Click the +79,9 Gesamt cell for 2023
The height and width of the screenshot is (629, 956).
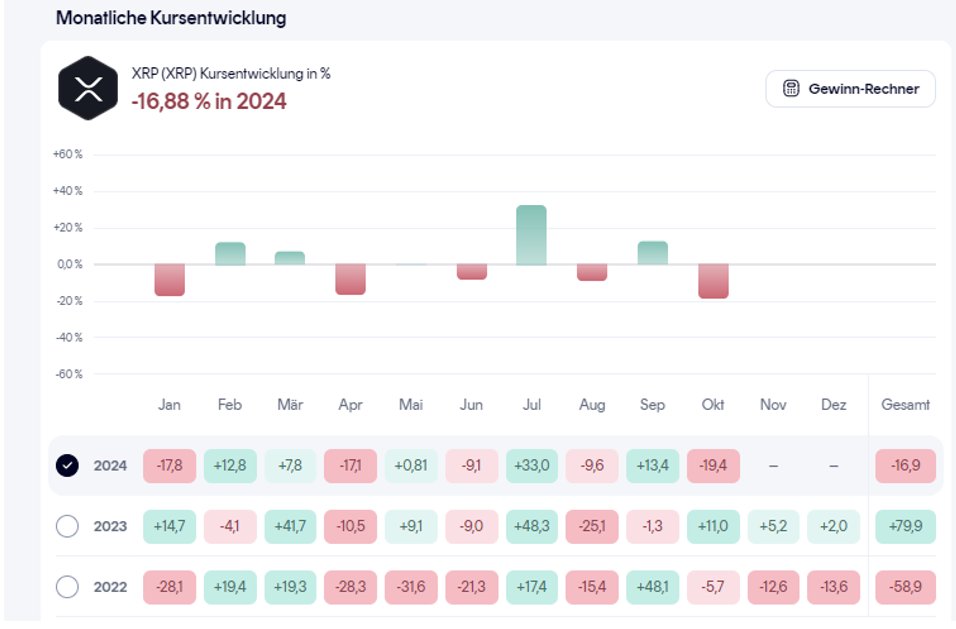coord(905,526)
